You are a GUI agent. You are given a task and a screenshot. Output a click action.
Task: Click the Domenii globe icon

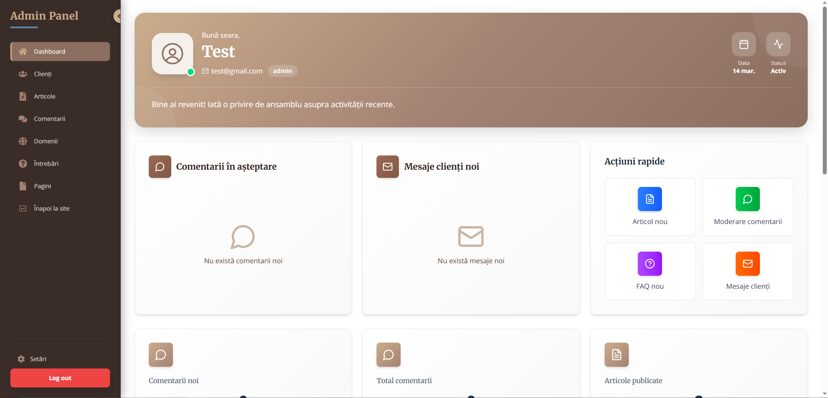pyautogui.click(x=23, y=141)
